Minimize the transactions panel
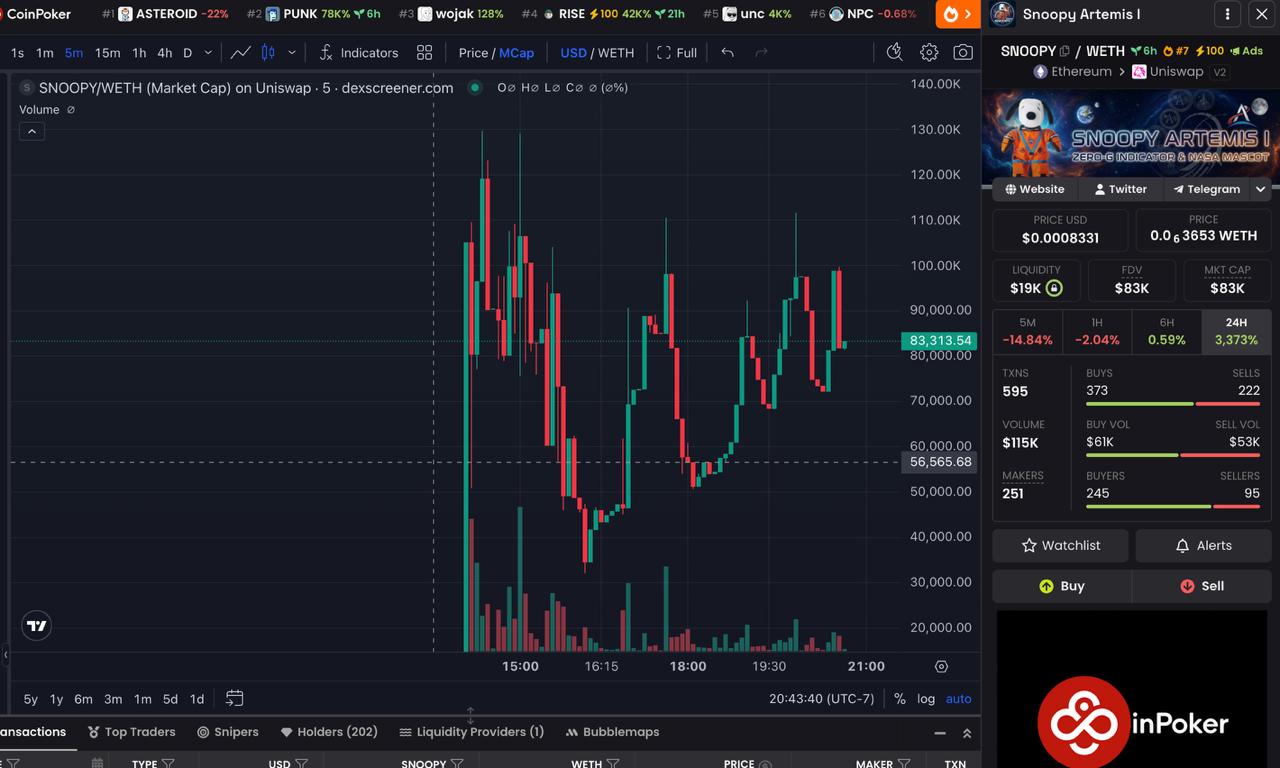The image size is (1280, 768). tap(940, 733)
